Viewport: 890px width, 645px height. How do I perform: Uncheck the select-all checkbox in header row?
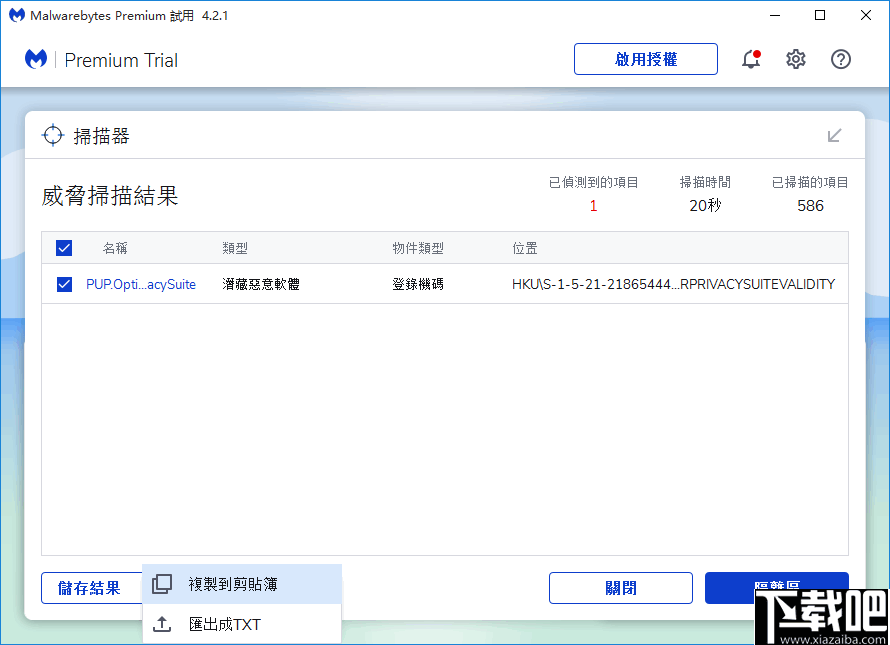click(x=64, y=247)
